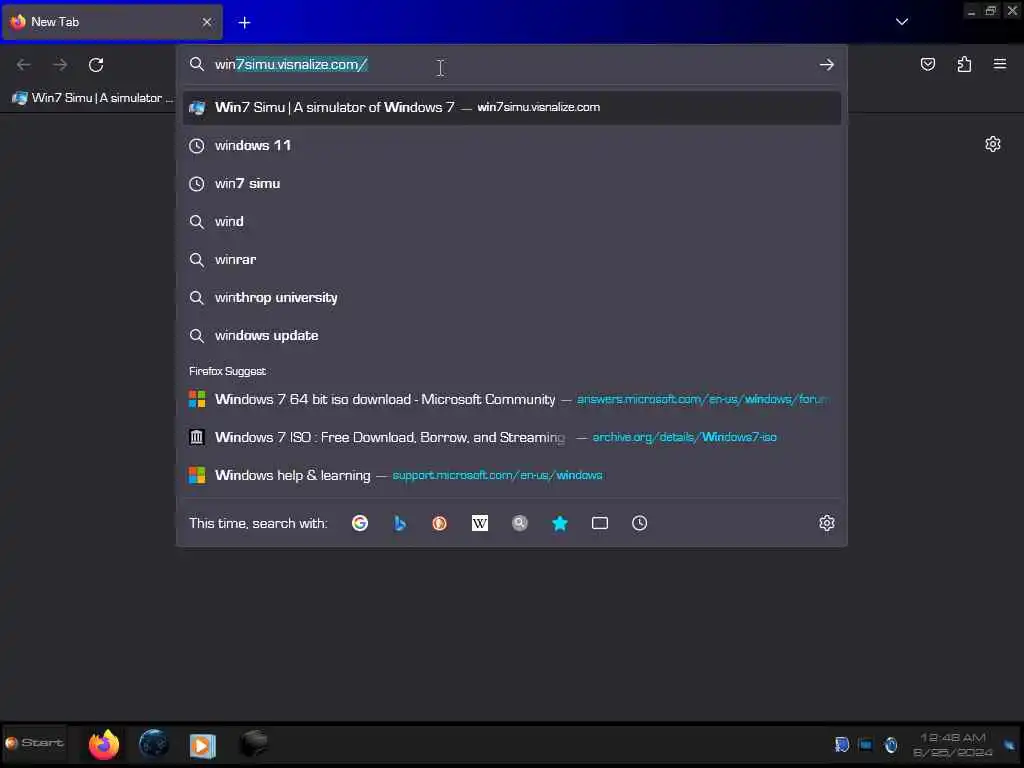1024x768 pixels.
Task: Launch media player from taskbar
Action: tap(202, 745)
